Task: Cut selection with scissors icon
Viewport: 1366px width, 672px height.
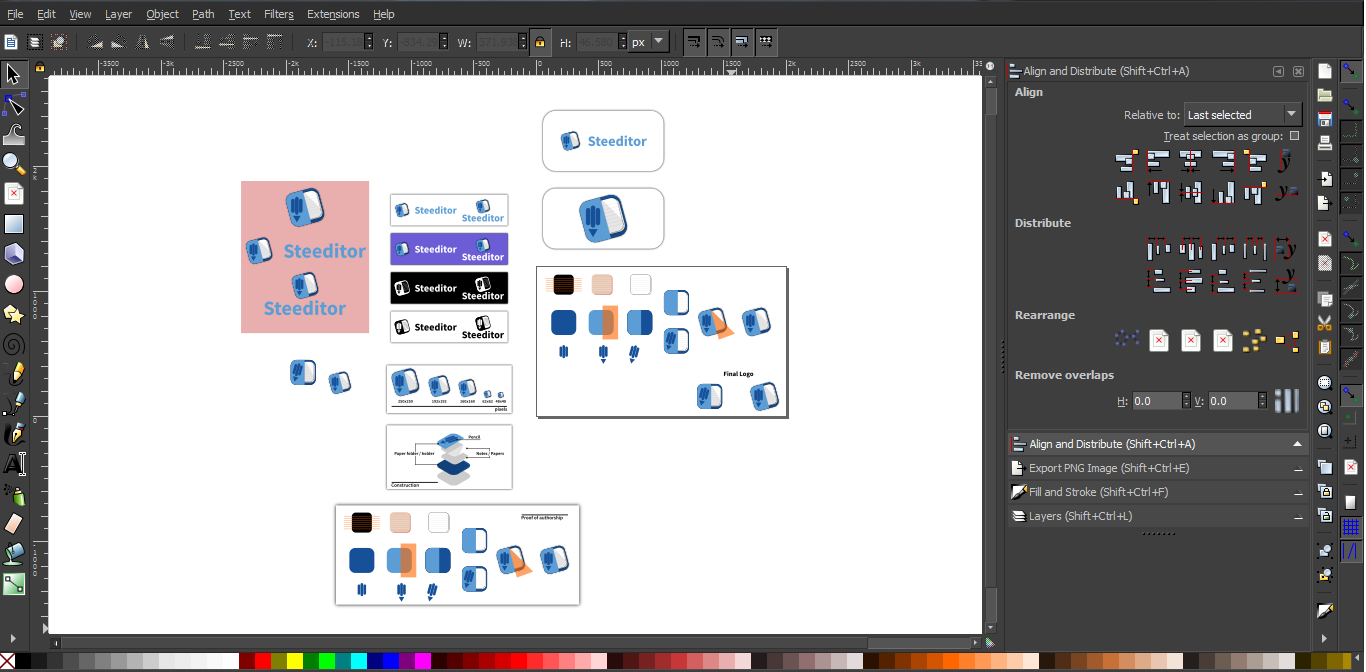Action: 1325,323
